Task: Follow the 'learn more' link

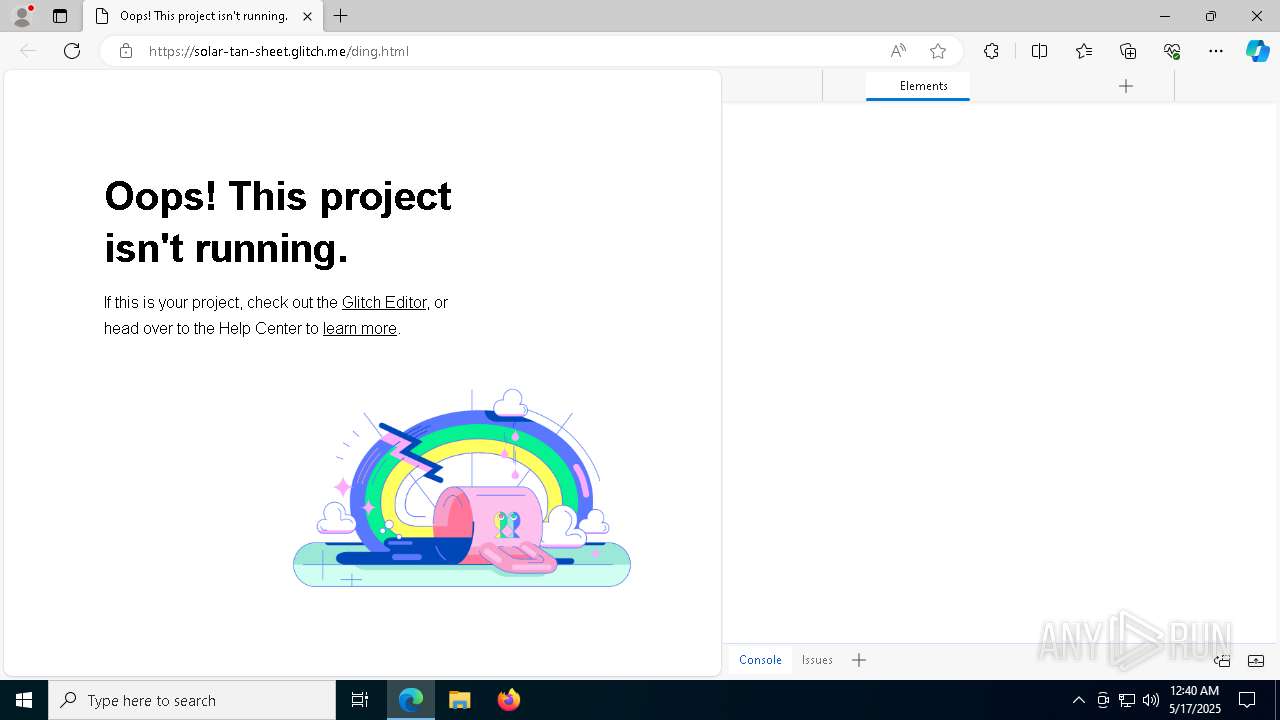Action: [x=360, y=328]
